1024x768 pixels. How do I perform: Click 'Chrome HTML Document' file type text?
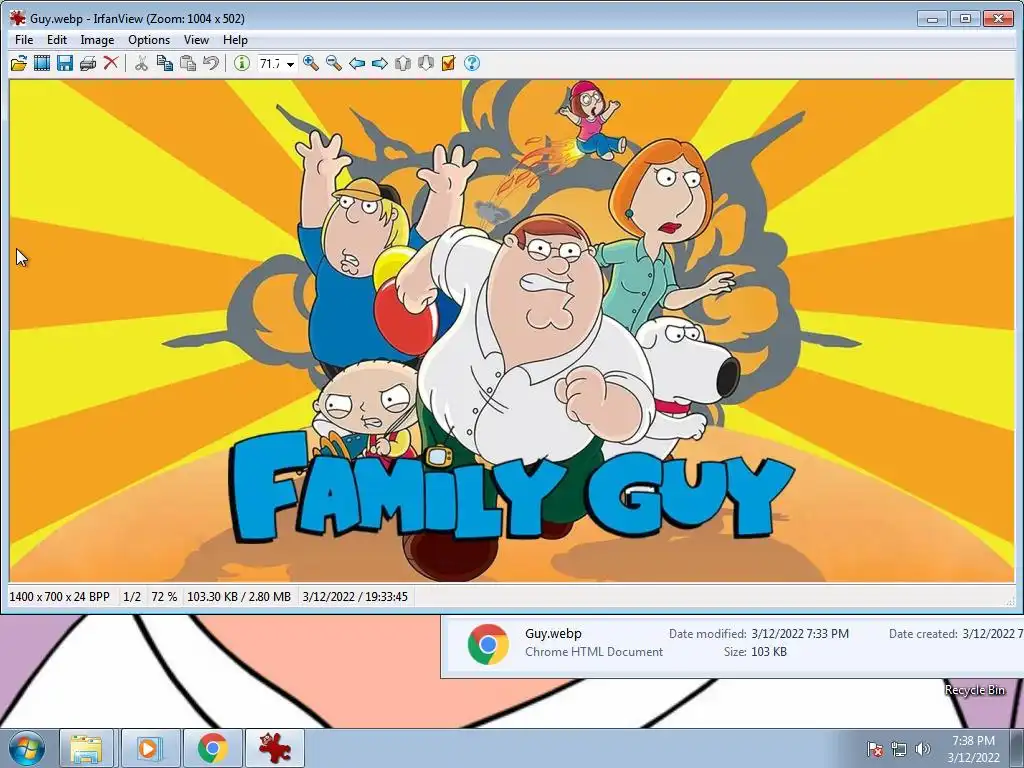point(594,652)
